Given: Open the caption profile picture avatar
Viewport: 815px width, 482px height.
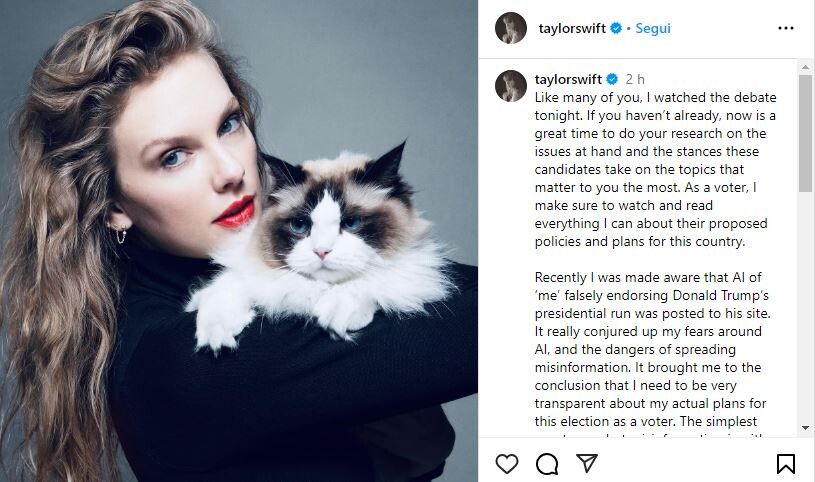Looking at the screenshot, I should (510, 86).
